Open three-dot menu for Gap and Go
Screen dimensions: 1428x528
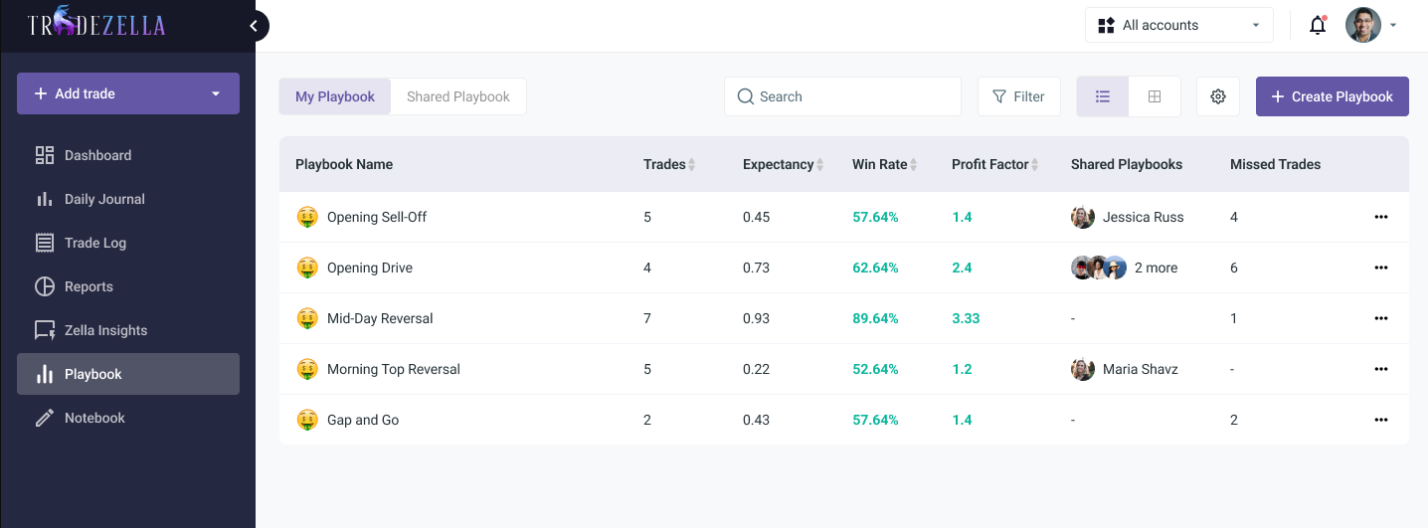(1381, 420)
